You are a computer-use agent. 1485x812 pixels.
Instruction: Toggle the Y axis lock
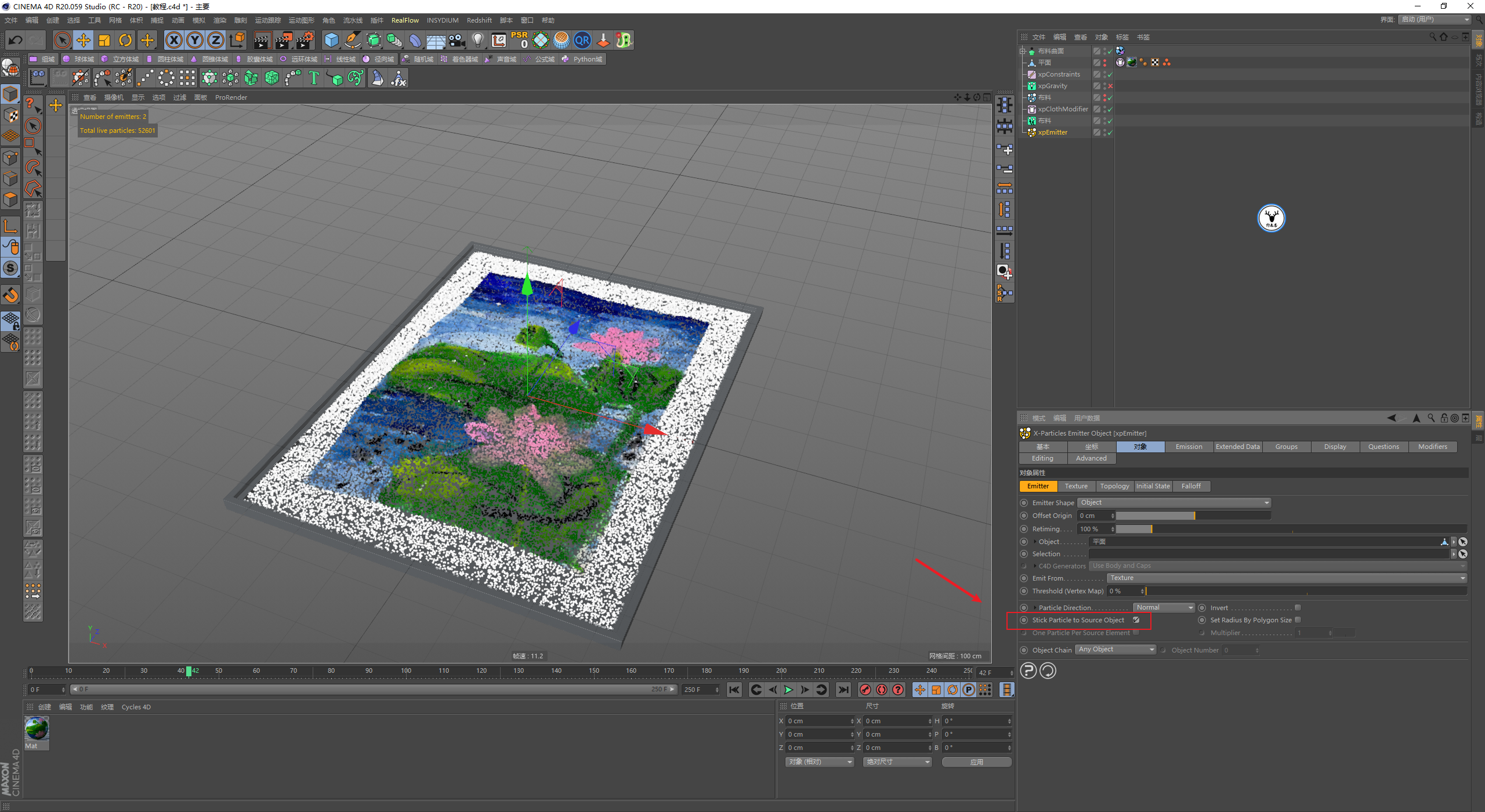coord(195,40)
